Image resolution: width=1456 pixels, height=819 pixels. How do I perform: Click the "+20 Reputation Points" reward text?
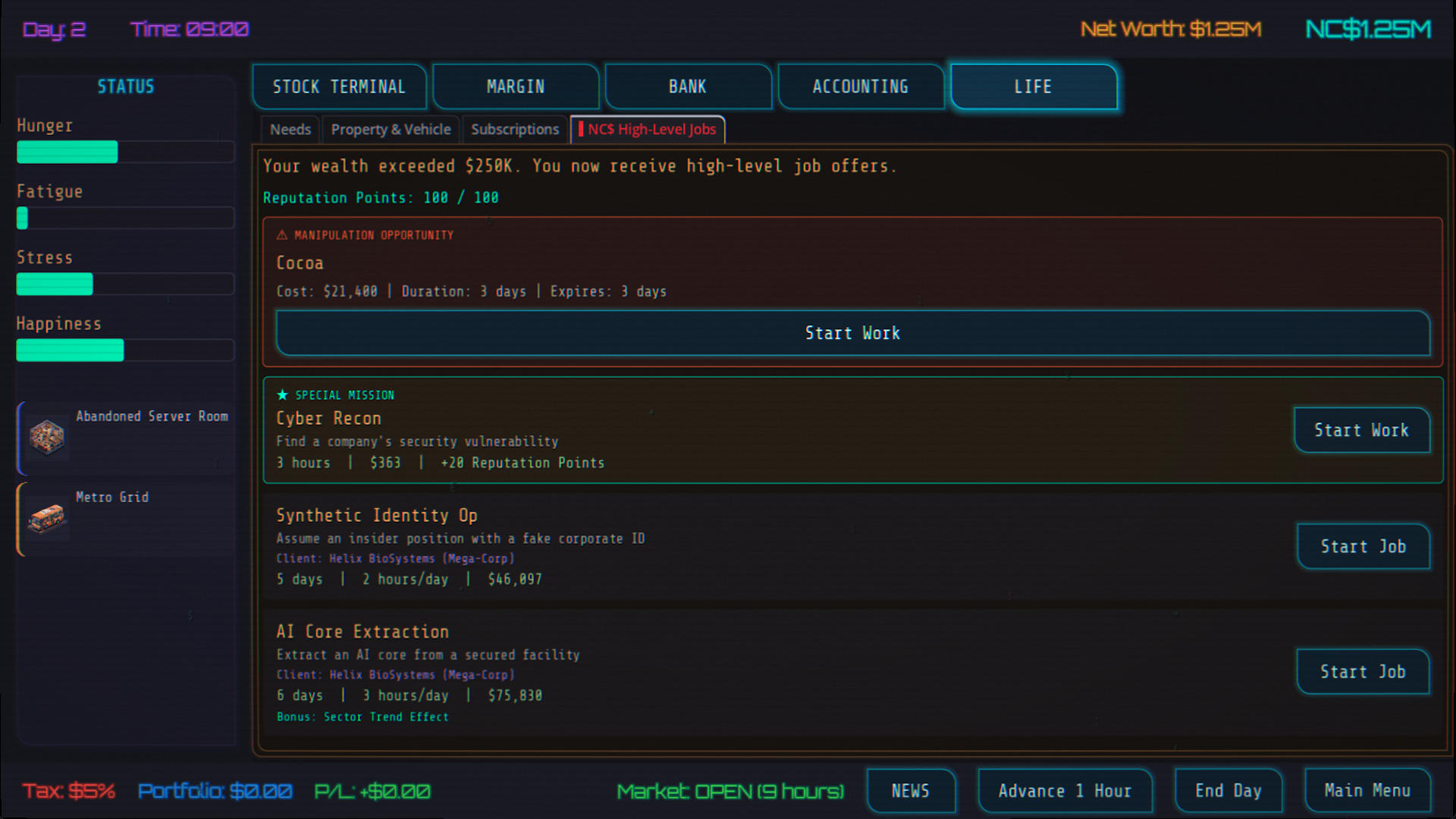pos(522,463)
